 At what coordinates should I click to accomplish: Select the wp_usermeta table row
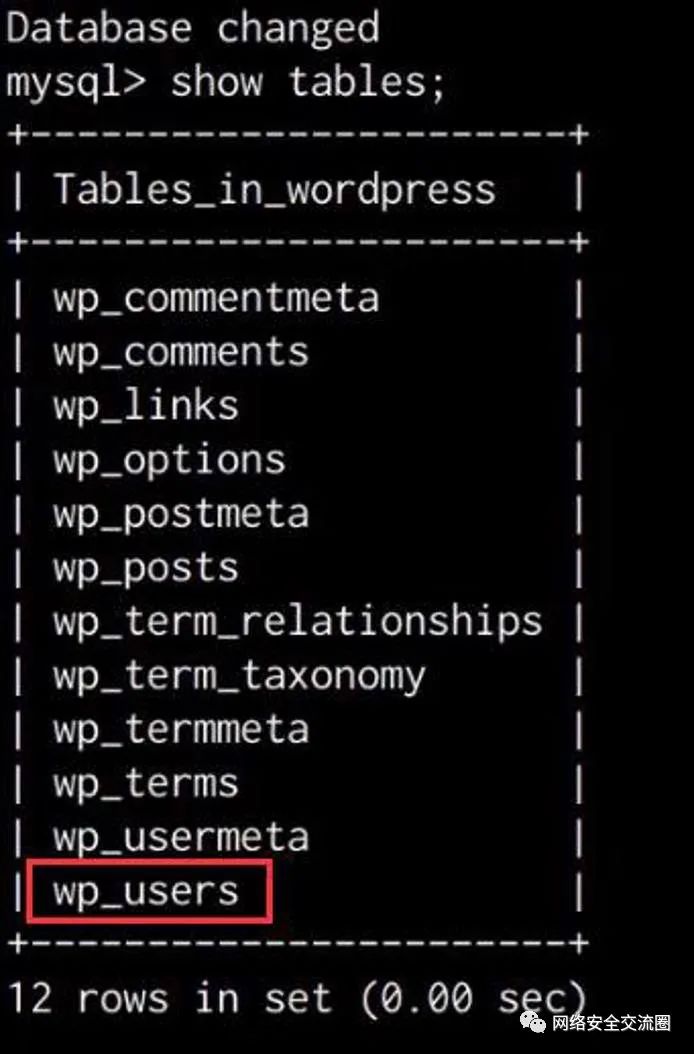(181, 838)
